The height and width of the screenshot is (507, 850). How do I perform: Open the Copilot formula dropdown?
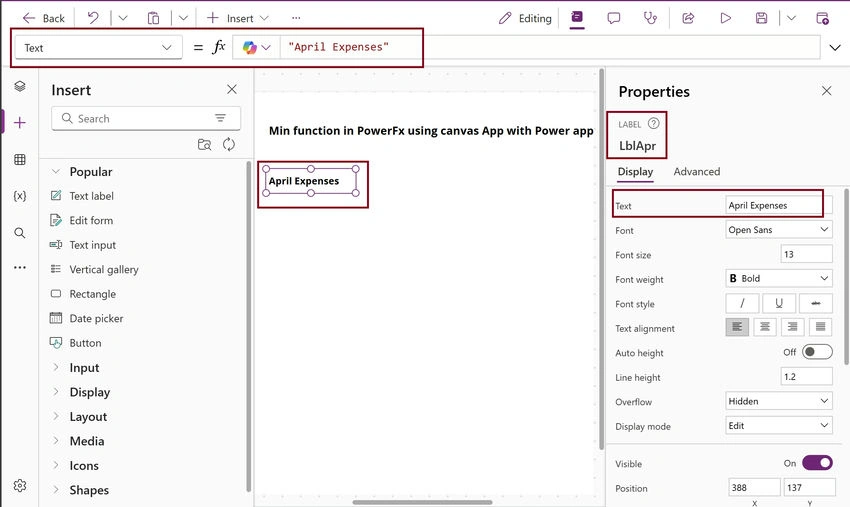pyautogui.click(x=256, y=48)
